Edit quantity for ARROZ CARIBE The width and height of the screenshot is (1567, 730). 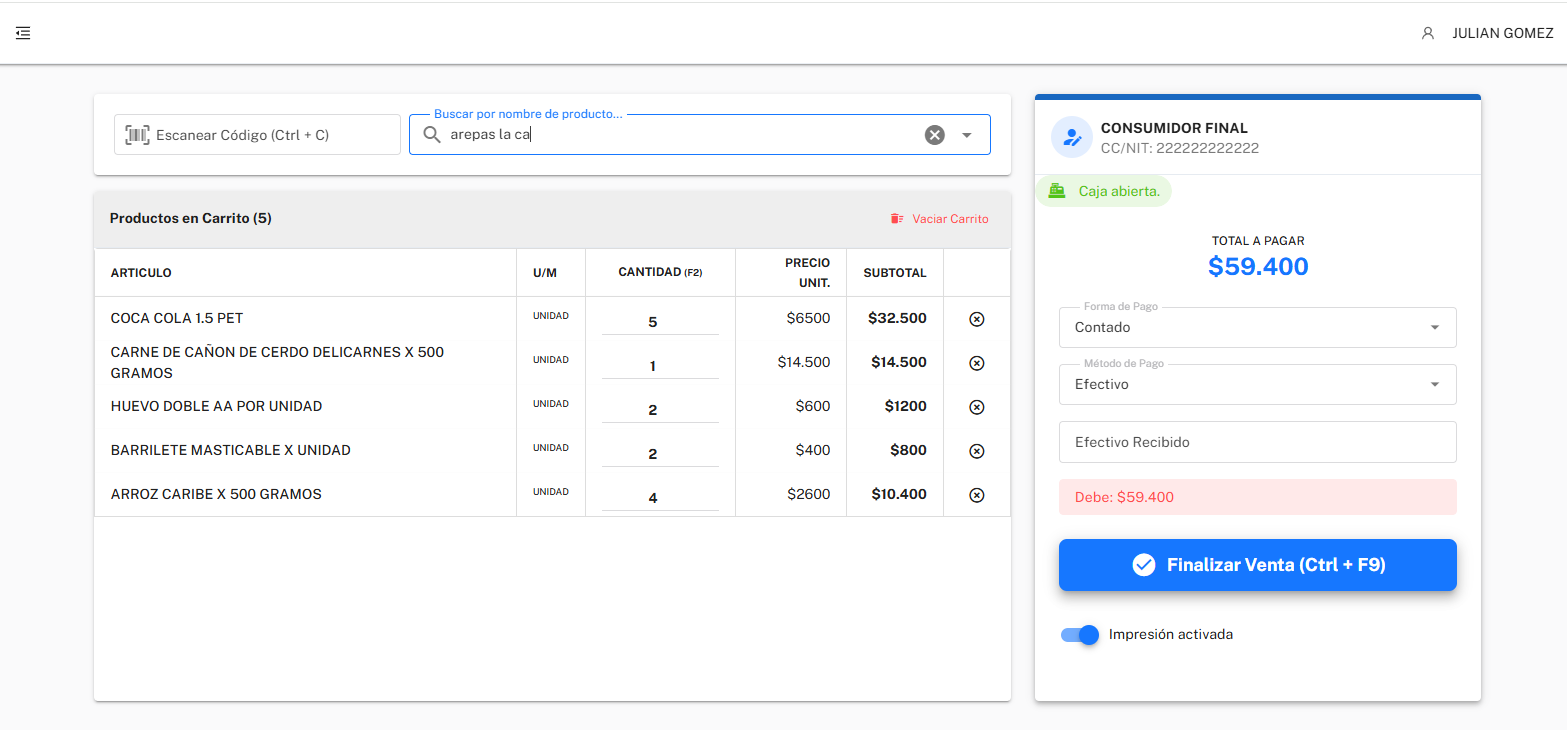click(x=660, y=498)
